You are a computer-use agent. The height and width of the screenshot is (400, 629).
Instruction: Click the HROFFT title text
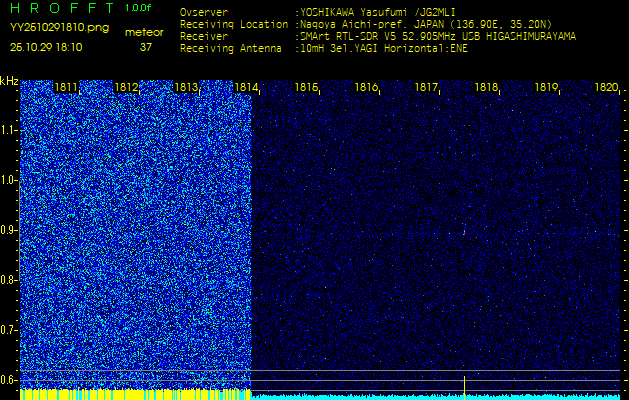(63, 8)
